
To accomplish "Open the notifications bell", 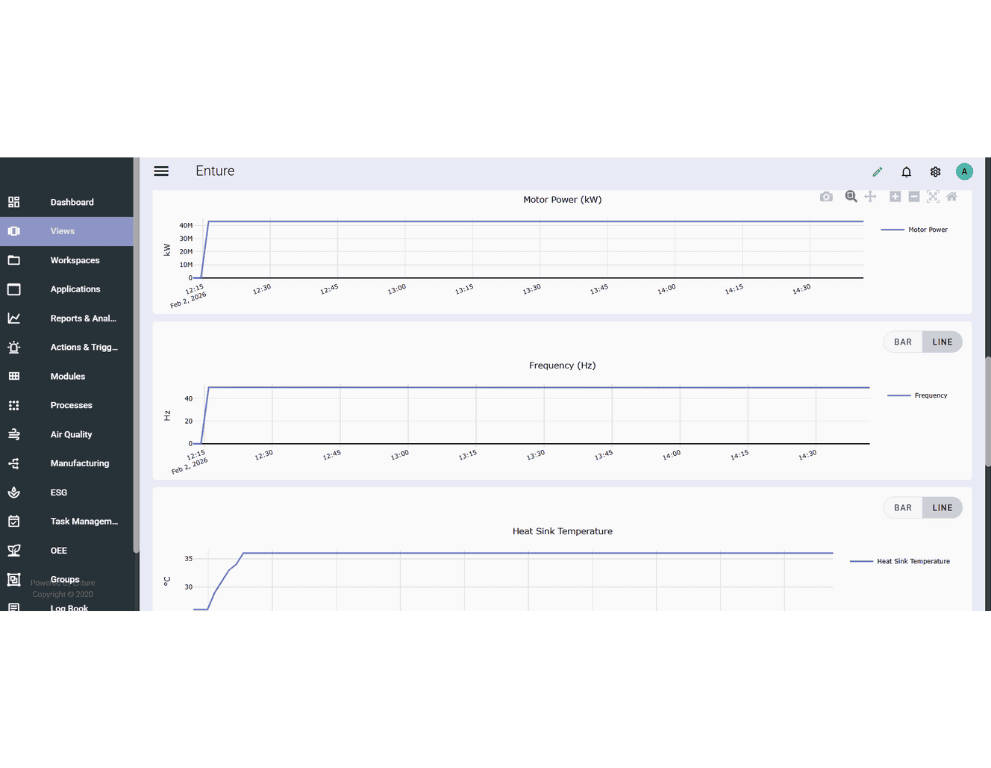I will click(x=906, y=172).
